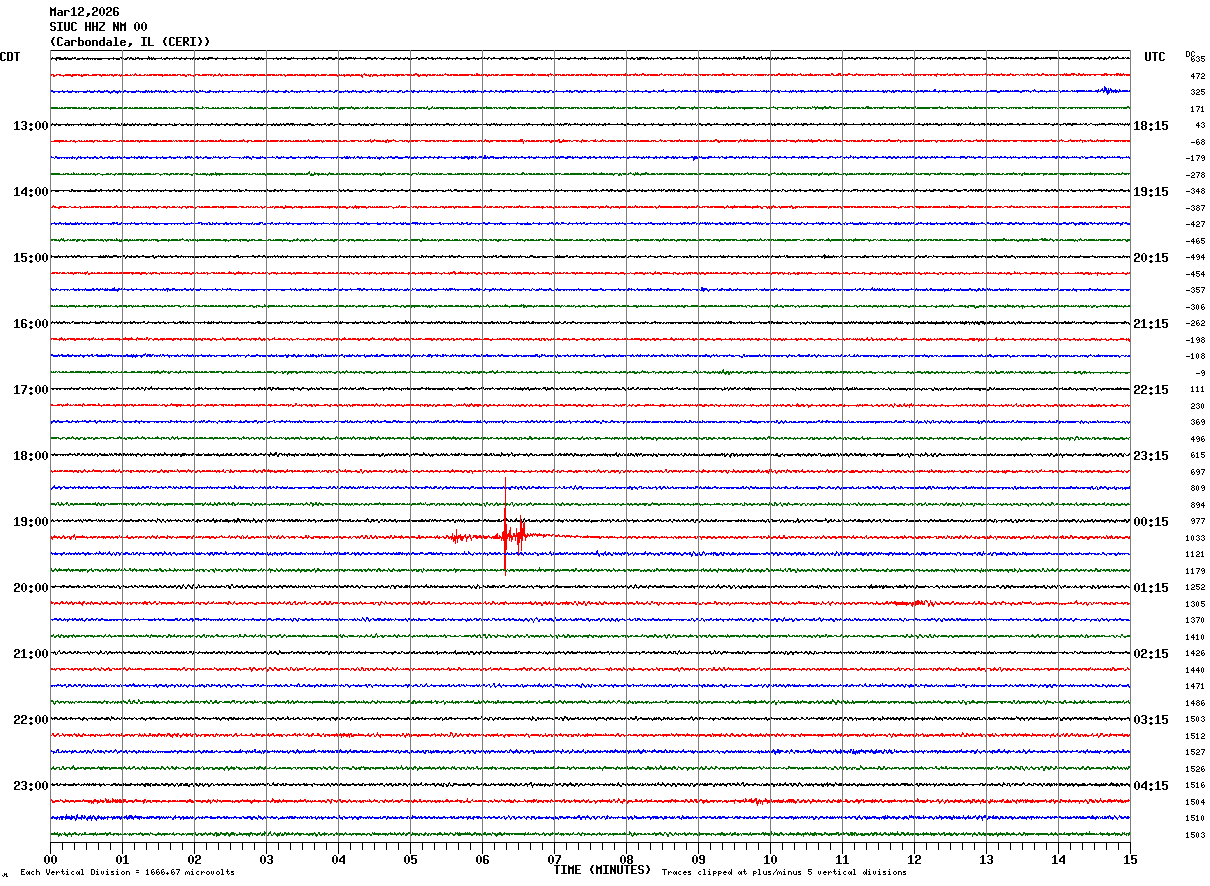Click the "20:15" UTC time label
Viewport: 1210px width, 886px height.
pos(1151,258)
